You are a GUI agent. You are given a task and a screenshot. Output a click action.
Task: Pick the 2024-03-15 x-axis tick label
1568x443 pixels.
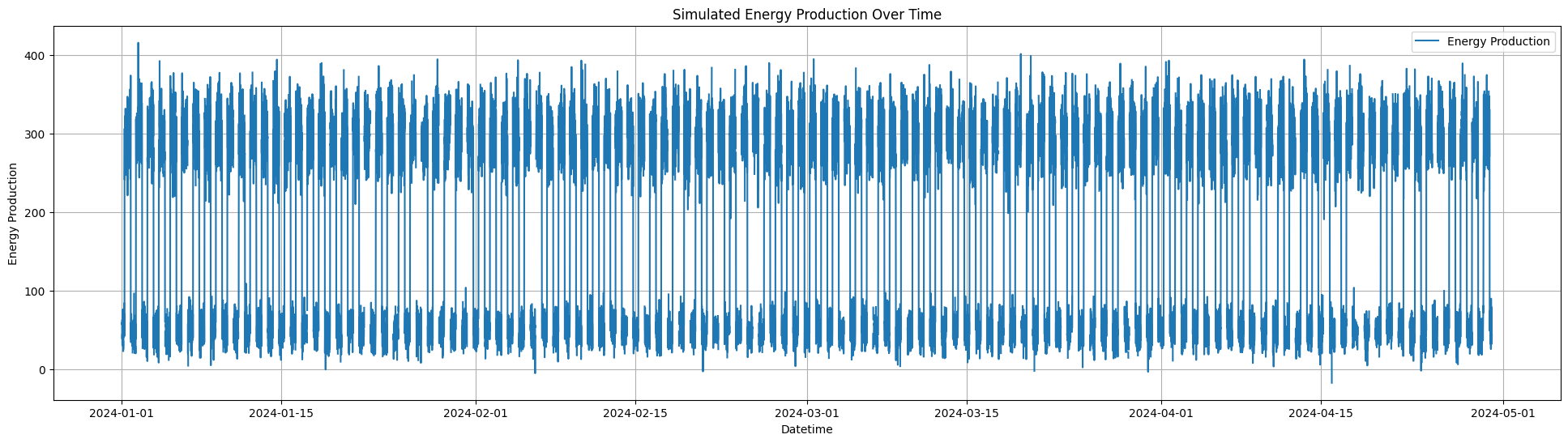pos(967,413)
